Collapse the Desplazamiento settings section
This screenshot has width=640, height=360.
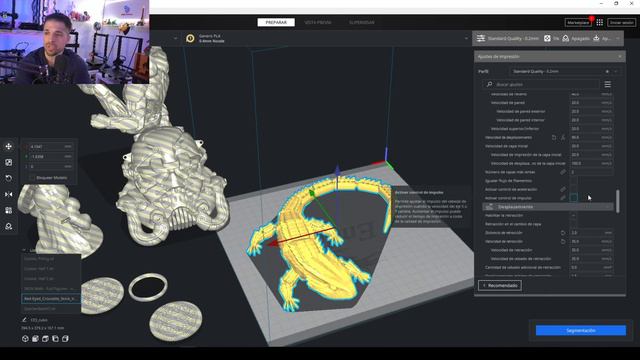pos(547,207)
